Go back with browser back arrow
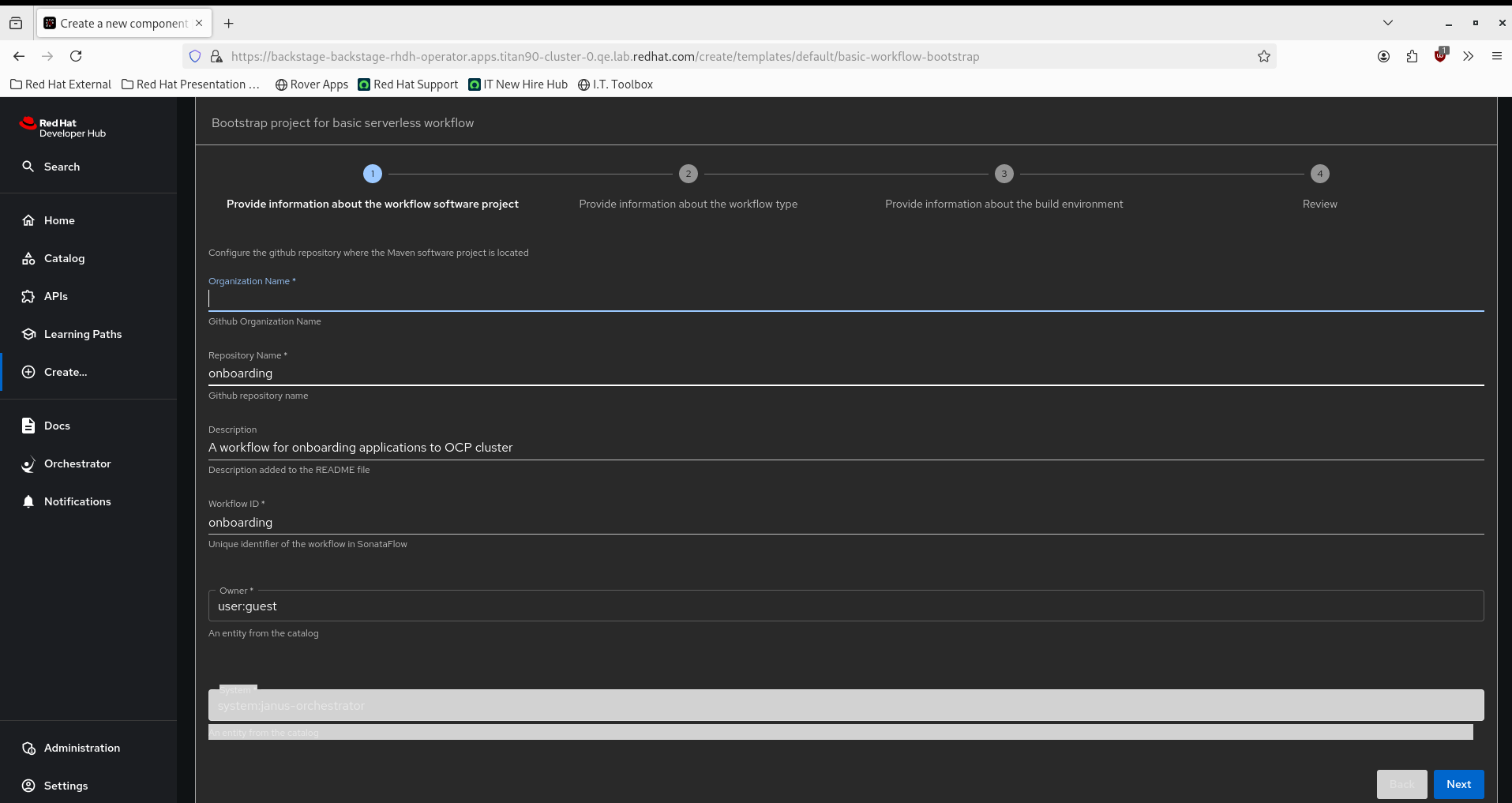This screenshot has width=1512, height=803. click(x=19, y=56)
